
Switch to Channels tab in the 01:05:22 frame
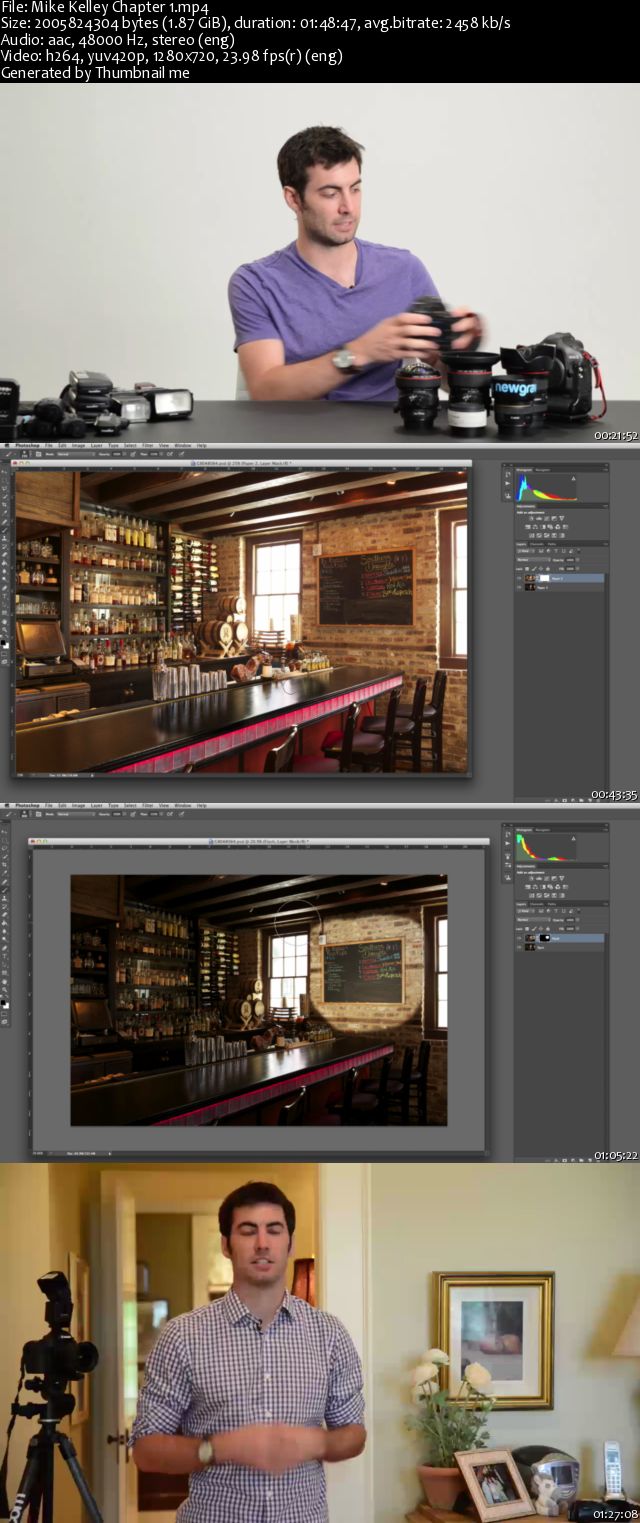(537, 904)
